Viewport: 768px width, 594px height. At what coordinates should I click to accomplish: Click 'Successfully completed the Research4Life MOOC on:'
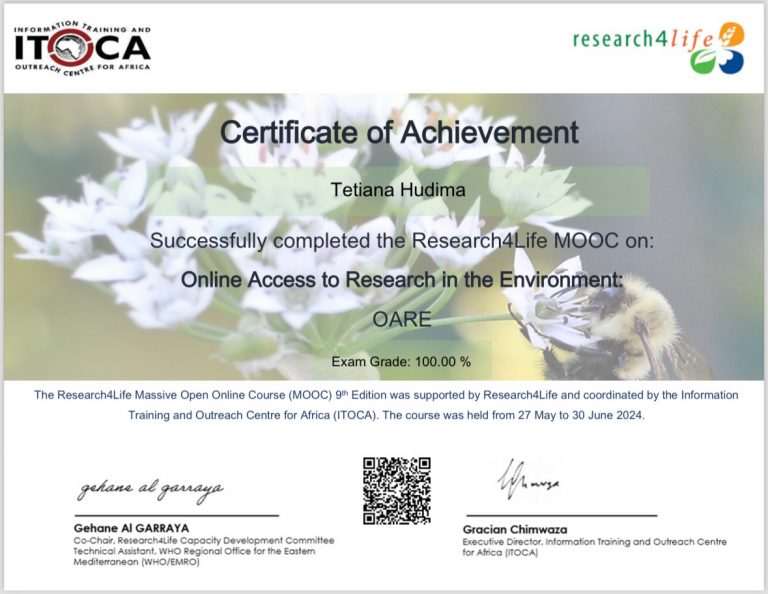(402, 241)
